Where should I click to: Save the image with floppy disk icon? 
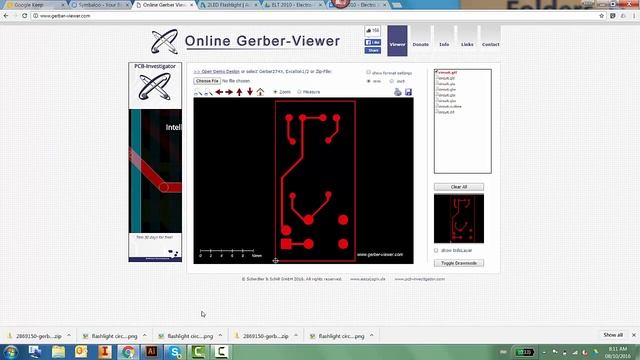click(x=408, y=92)
